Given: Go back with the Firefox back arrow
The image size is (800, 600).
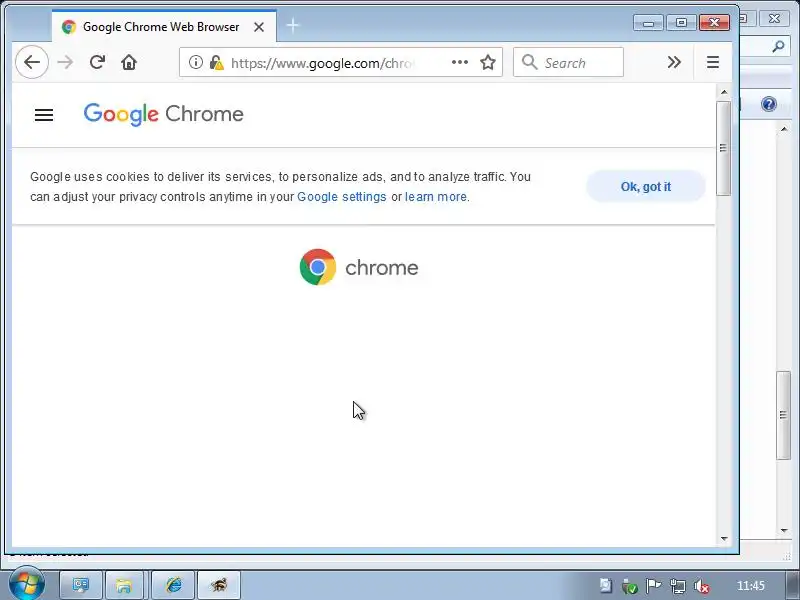Looking at the screenshot, I should [32, 62].
